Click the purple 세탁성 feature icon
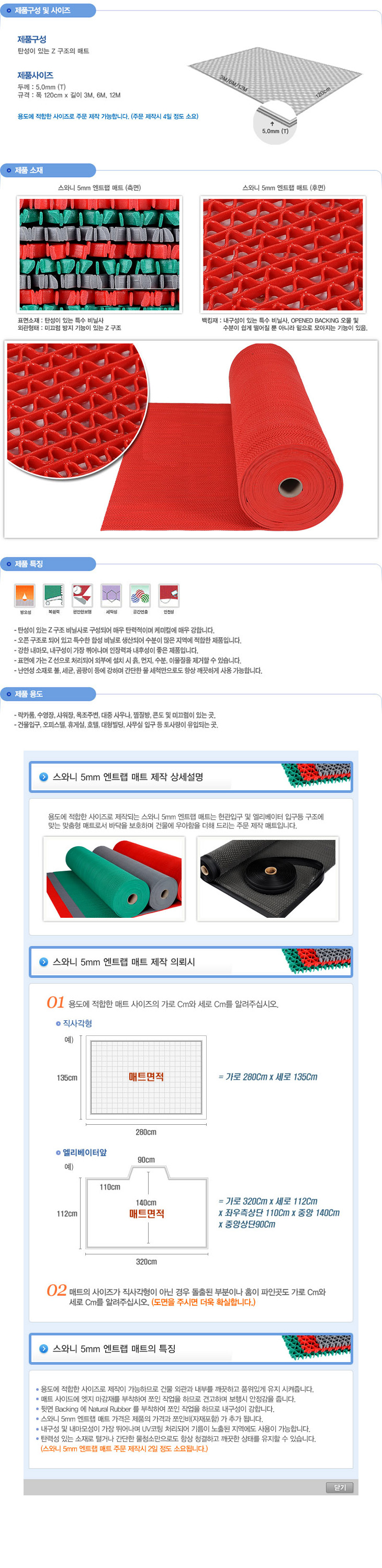 pos(111,595)
